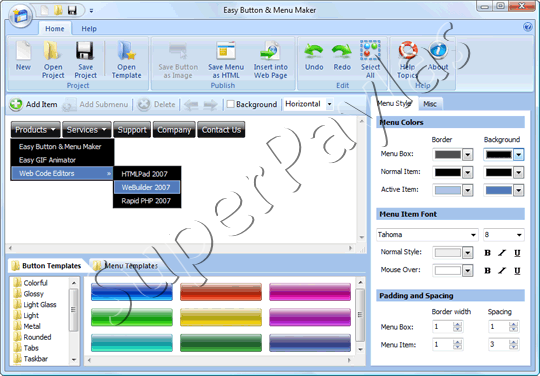Open the About info icon
540x376 pixels.
pyautogui.click(x=438, y=51)
